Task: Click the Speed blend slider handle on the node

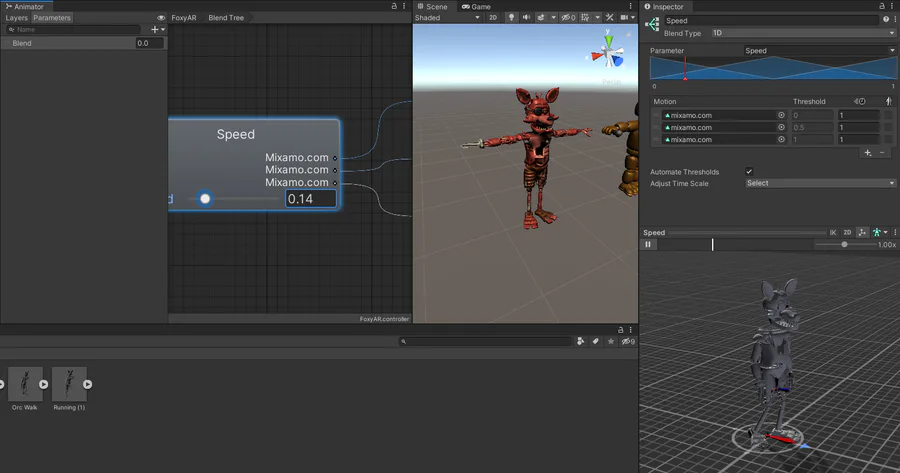Action: (x=205, y=199)
